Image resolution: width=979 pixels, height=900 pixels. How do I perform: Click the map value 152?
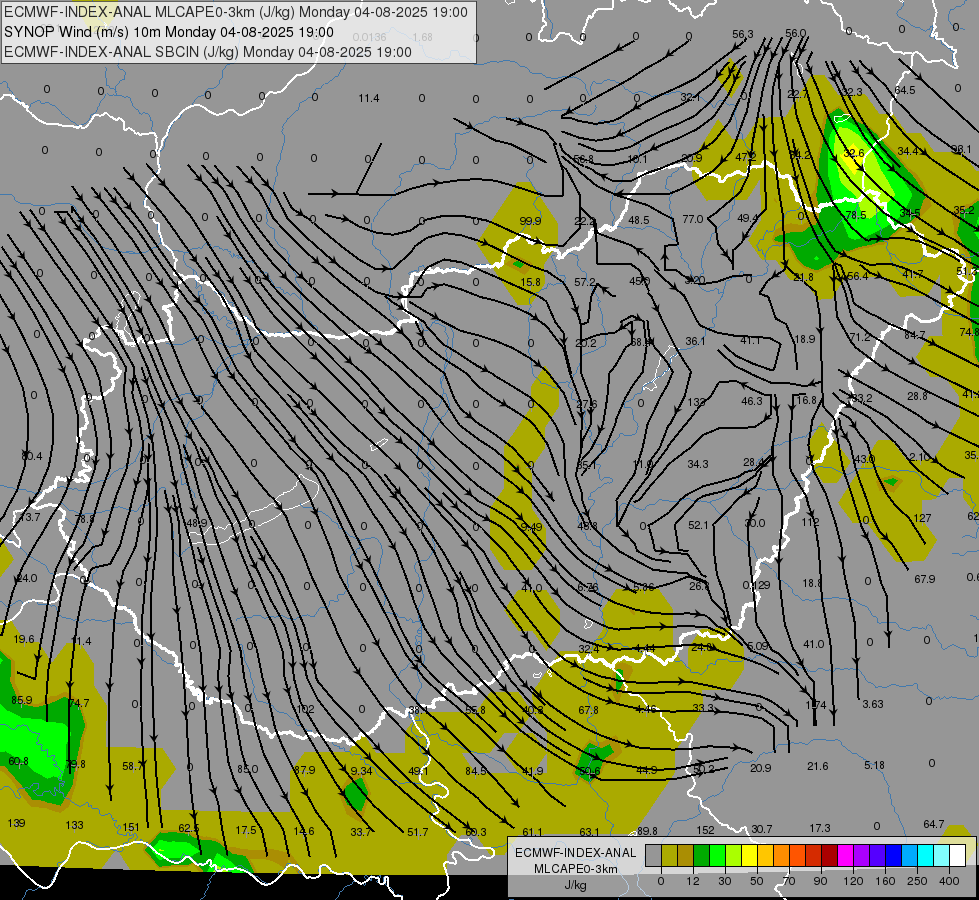pyautogui.click(x=705, y=830)
